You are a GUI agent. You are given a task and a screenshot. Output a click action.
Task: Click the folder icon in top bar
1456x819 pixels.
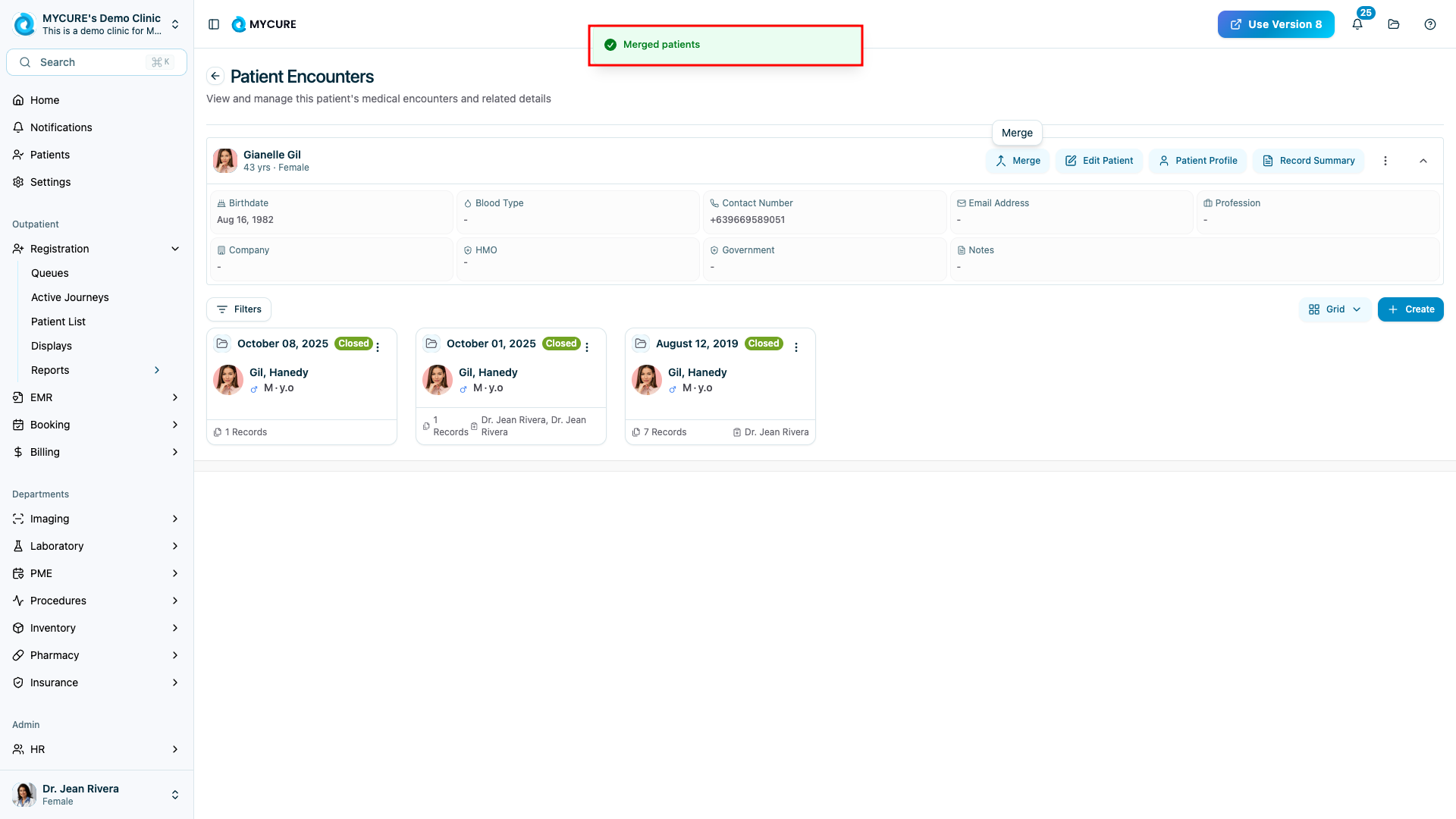(x=1394, y=24)
